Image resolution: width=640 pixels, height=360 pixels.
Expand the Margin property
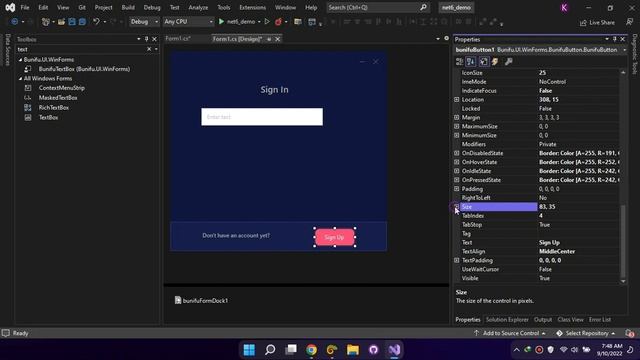pyautogui.click(x=457, y=118)
